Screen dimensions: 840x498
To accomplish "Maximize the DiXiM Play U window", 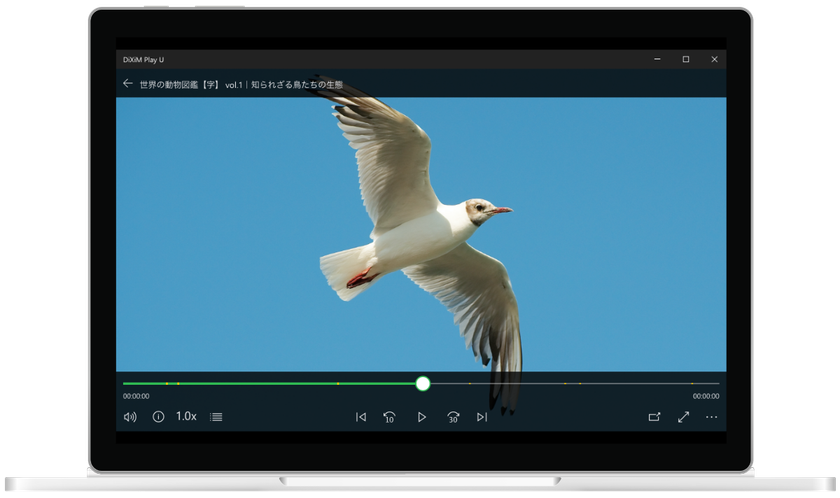I will tap(686, 59).
